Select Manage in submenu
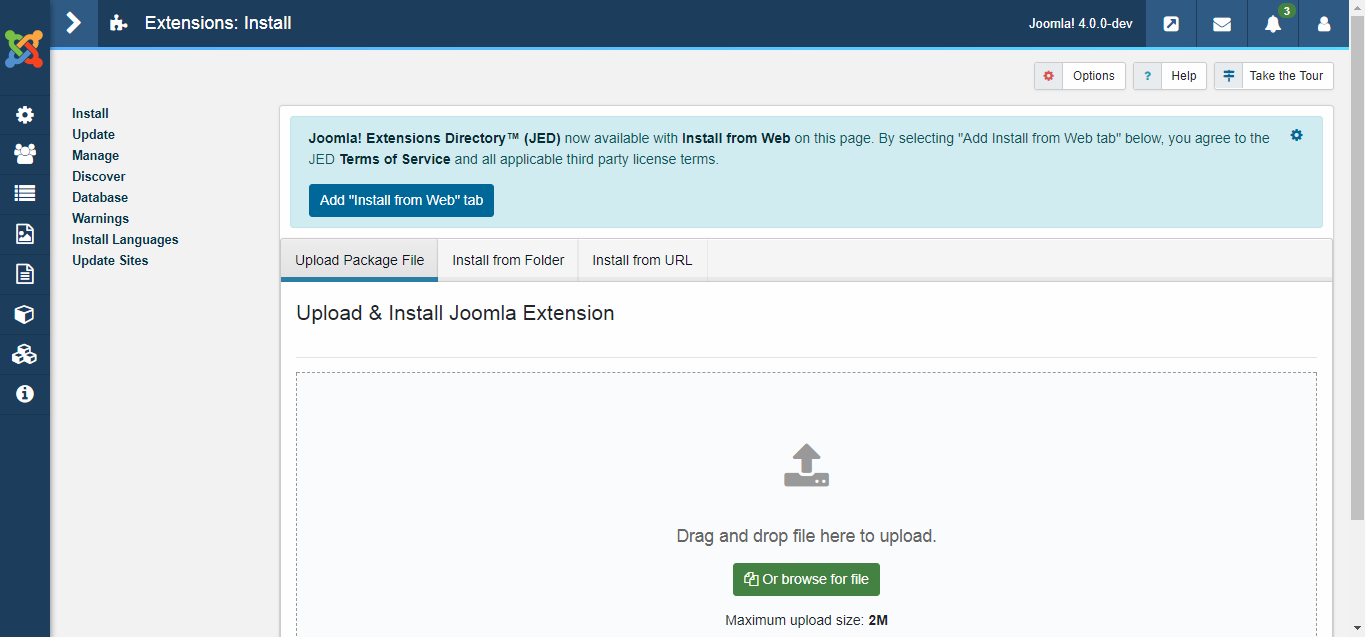The height and width of the screenshot is (637, 1365). tap(95, 155)
